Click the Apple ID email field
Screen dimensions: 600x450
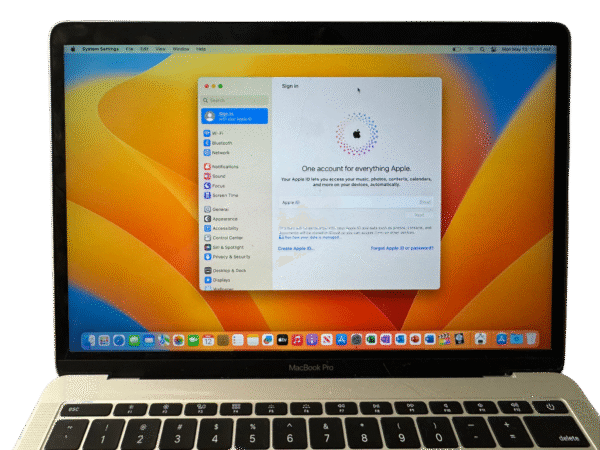[x=356, y=202]
